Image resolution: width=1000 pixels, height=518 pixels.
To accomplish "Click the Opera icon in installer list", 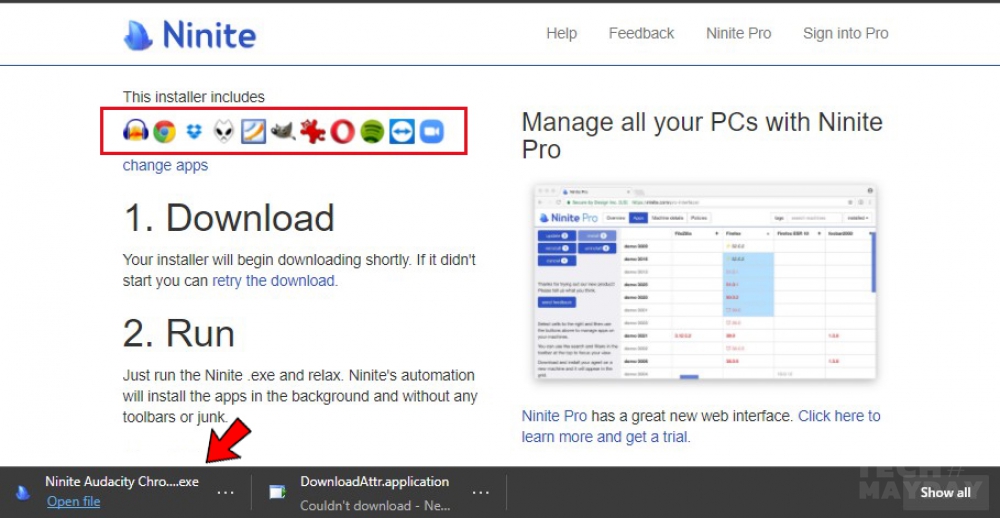I will point(342,131).
